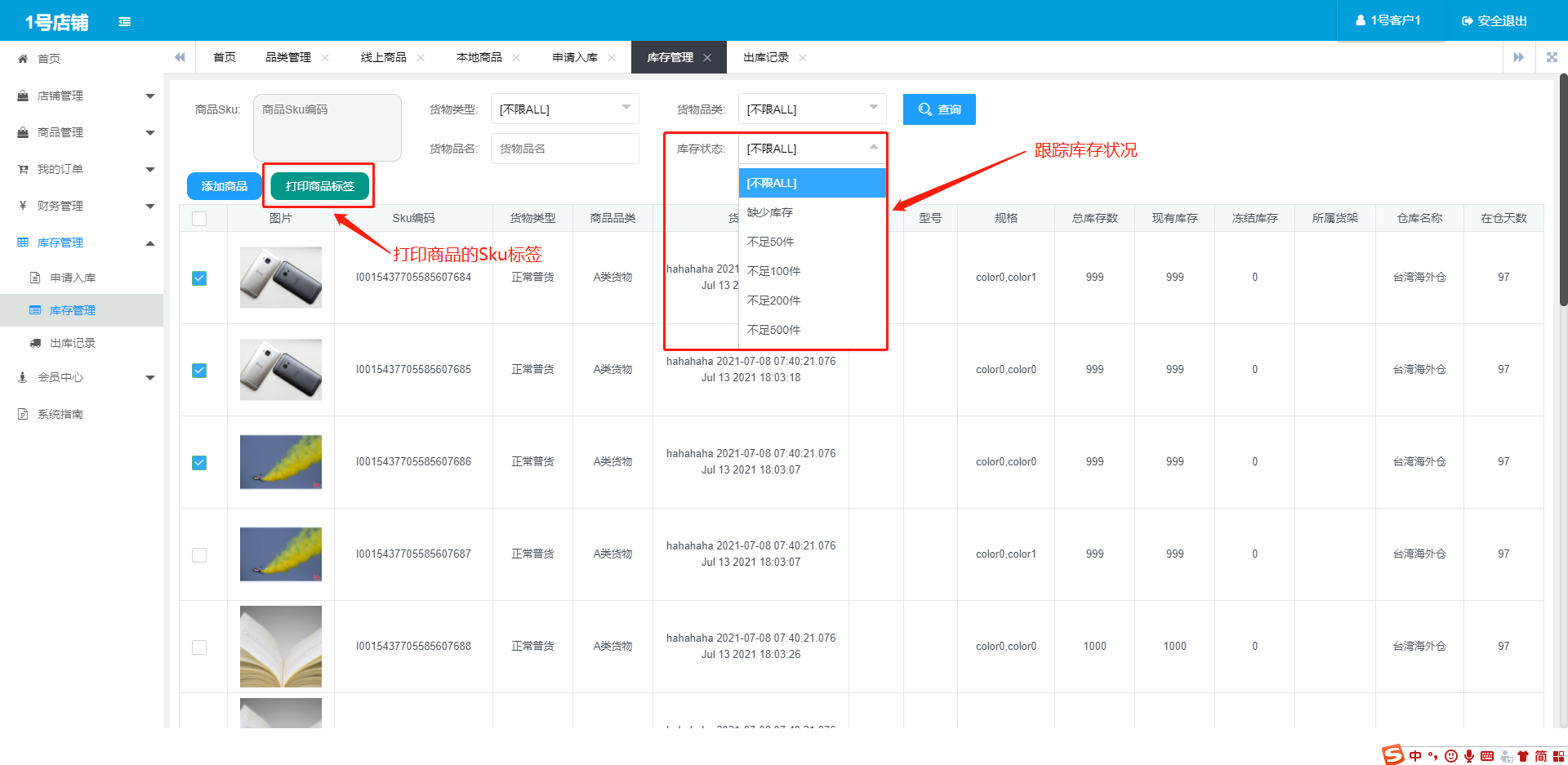Screen dimensions: 1568x765
Task: Select 不足500件 in the dropdown list
Action: point(813,330)
